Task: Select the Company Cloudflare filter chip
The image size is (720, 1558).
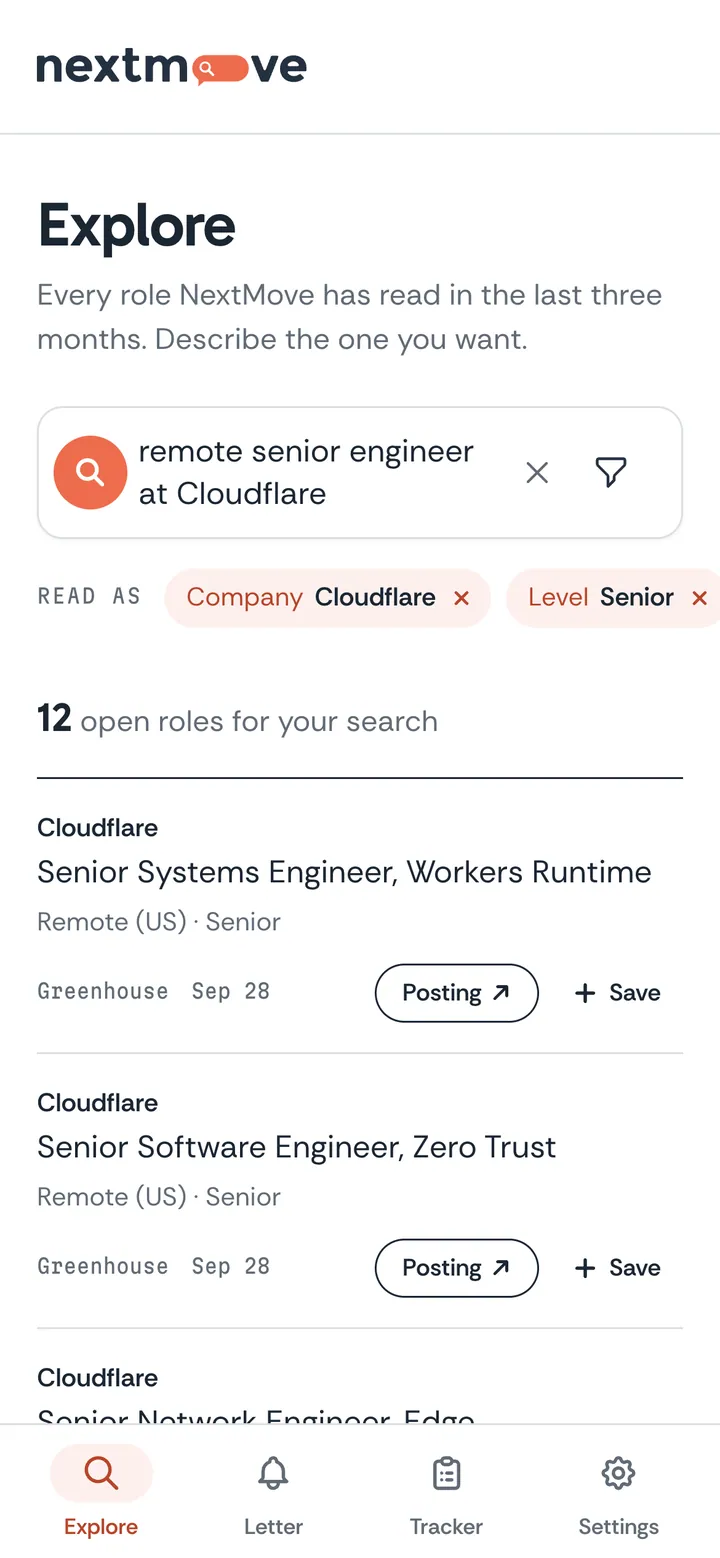Action: (x=327, y=598)
